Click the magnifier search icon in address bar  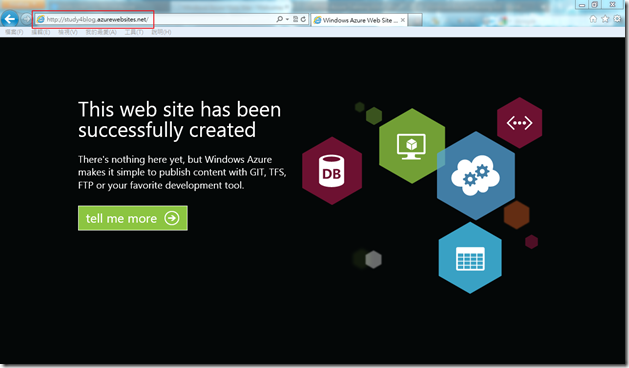pyautogui.click(x=279, y=19)
